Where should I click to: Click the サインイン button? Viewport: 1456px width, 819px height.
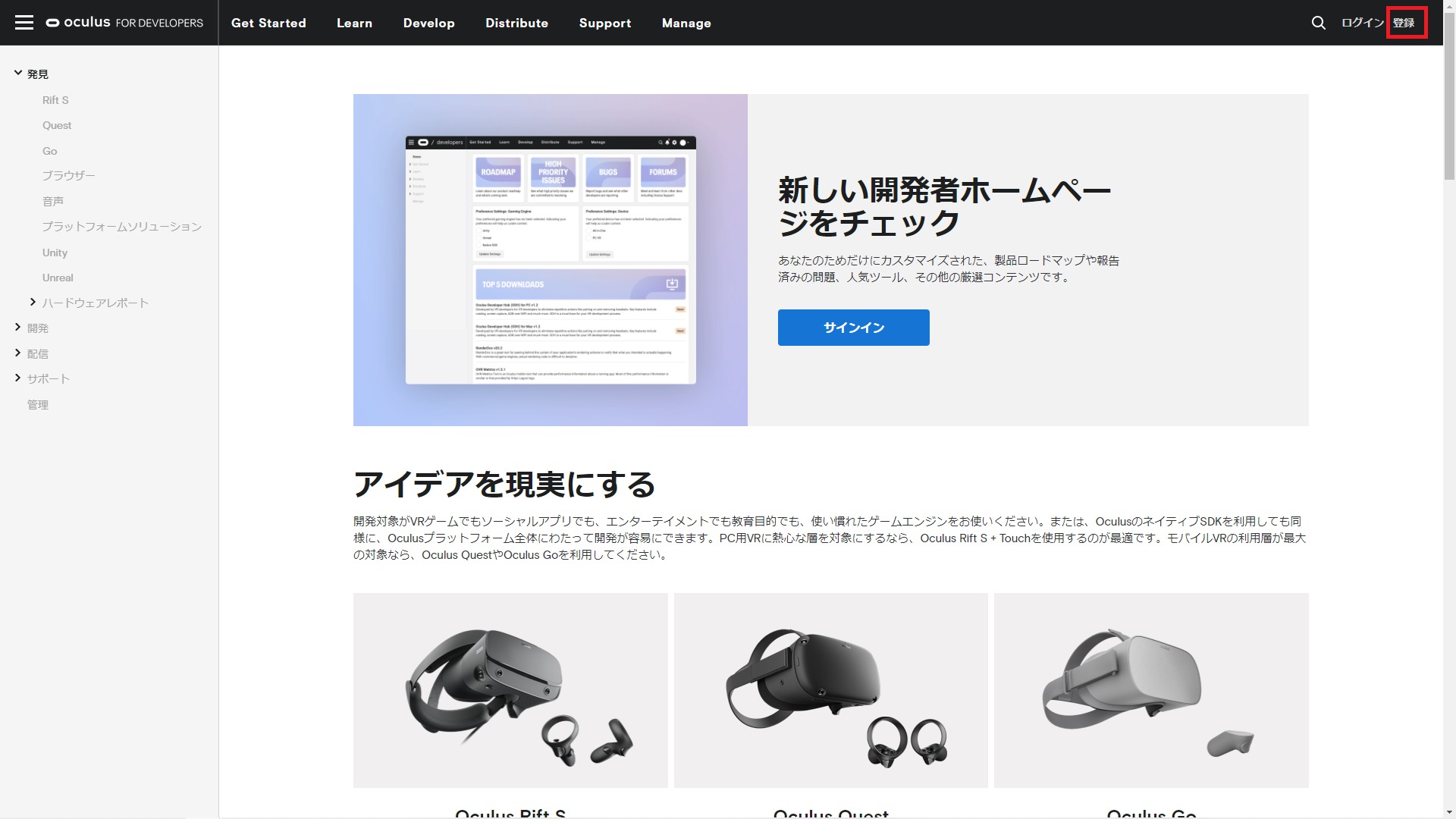tap(853, 328)
